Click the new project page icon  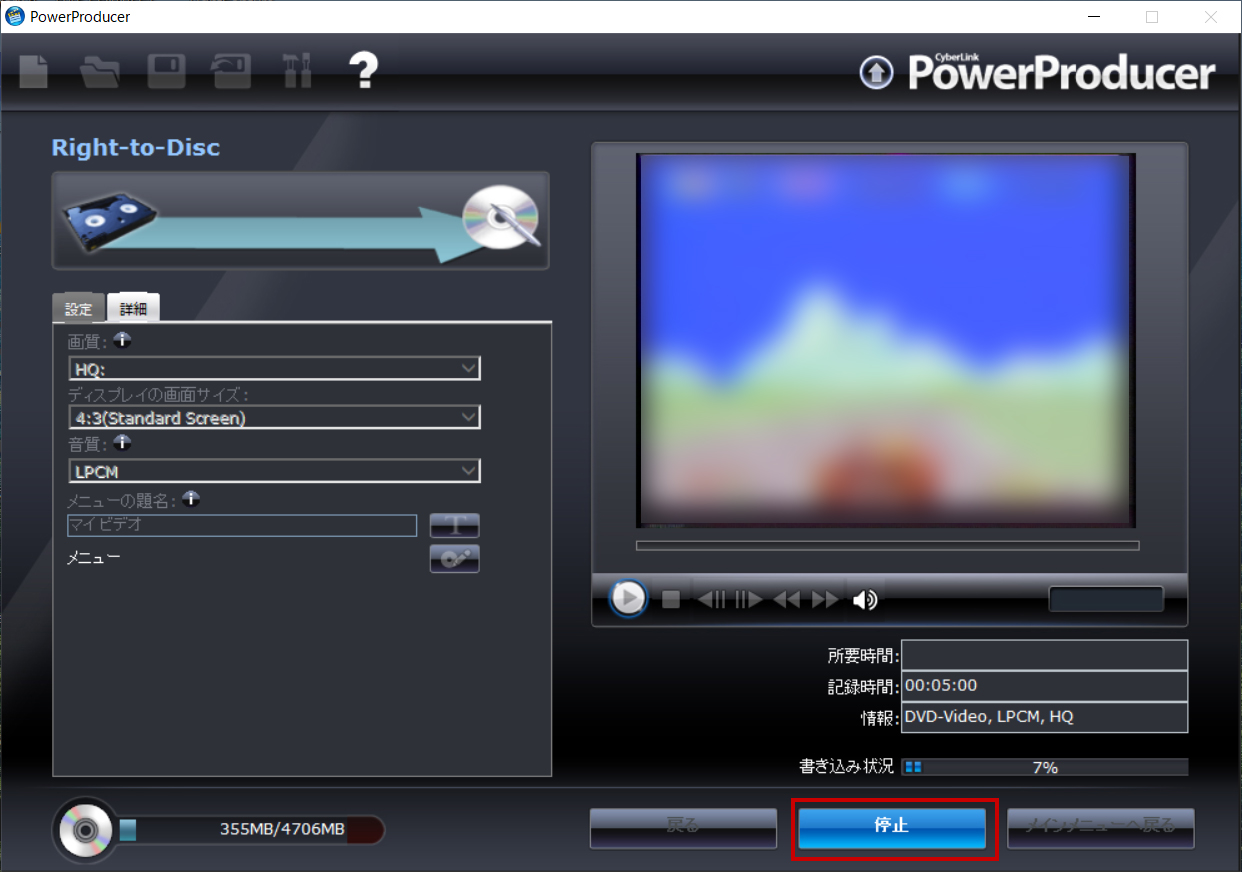(34, 71)
